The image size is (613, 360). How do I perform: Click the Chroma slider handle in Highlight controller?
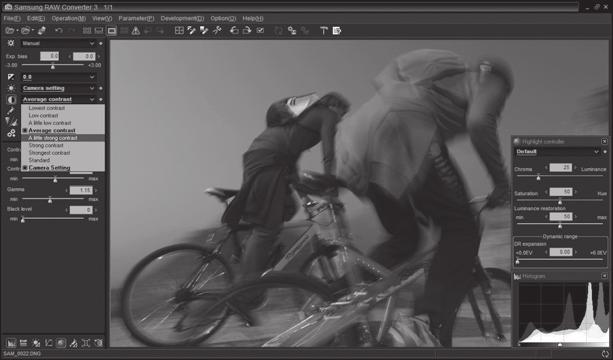[538, 178]
